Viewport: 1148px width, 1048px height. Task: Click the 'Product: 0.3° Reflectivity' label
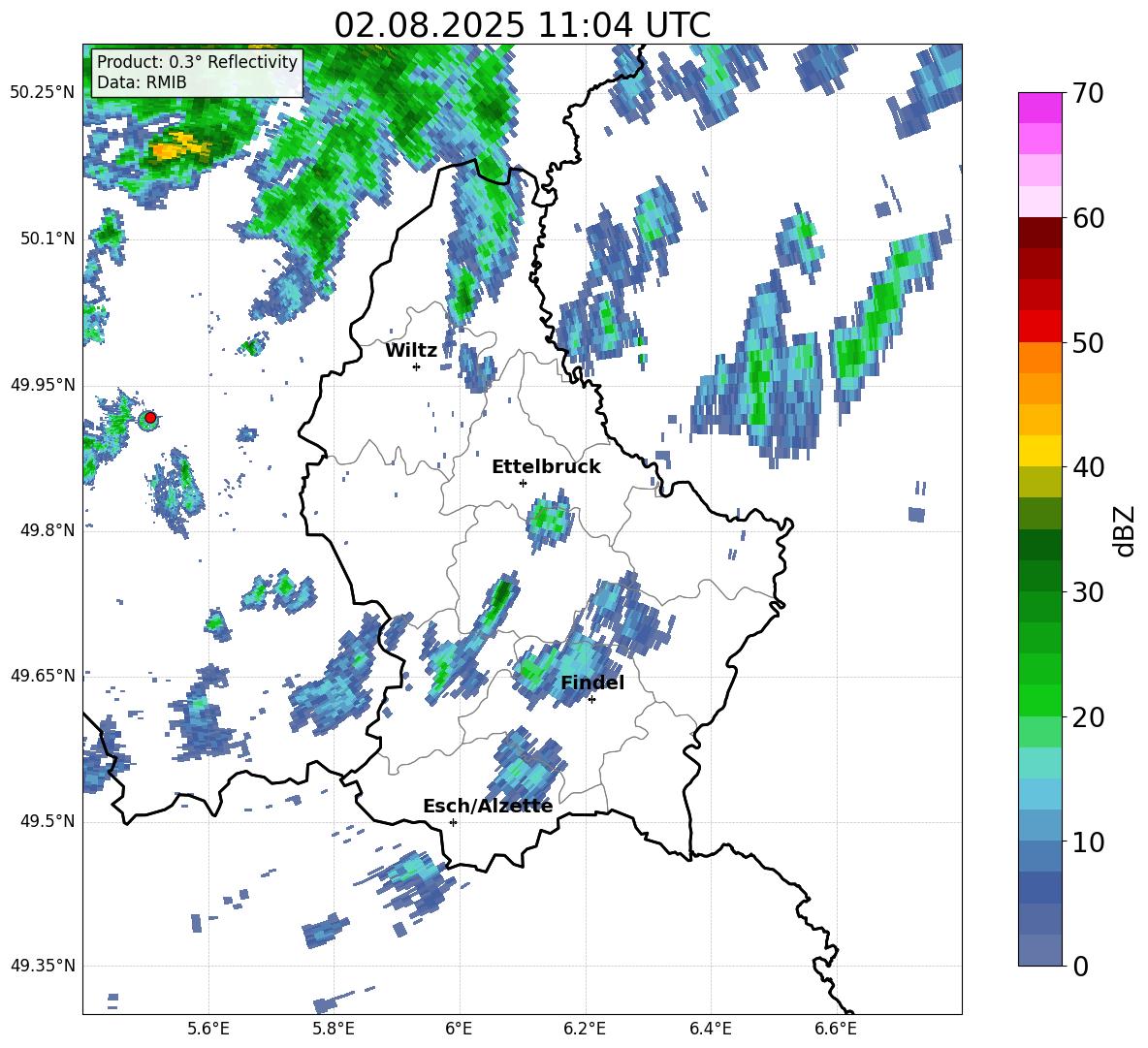click(197, 61)
